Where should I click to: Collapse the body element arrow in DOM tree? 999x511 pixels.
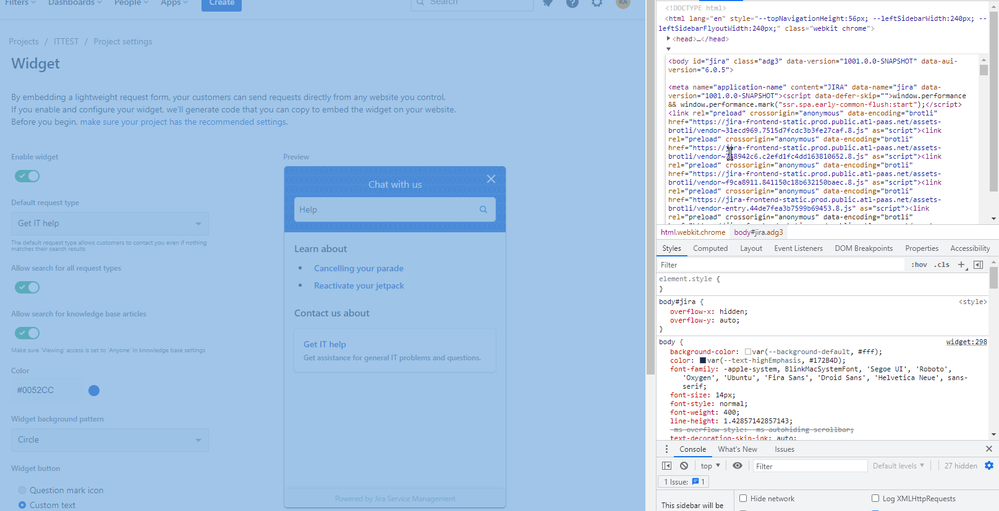[668, 49]
